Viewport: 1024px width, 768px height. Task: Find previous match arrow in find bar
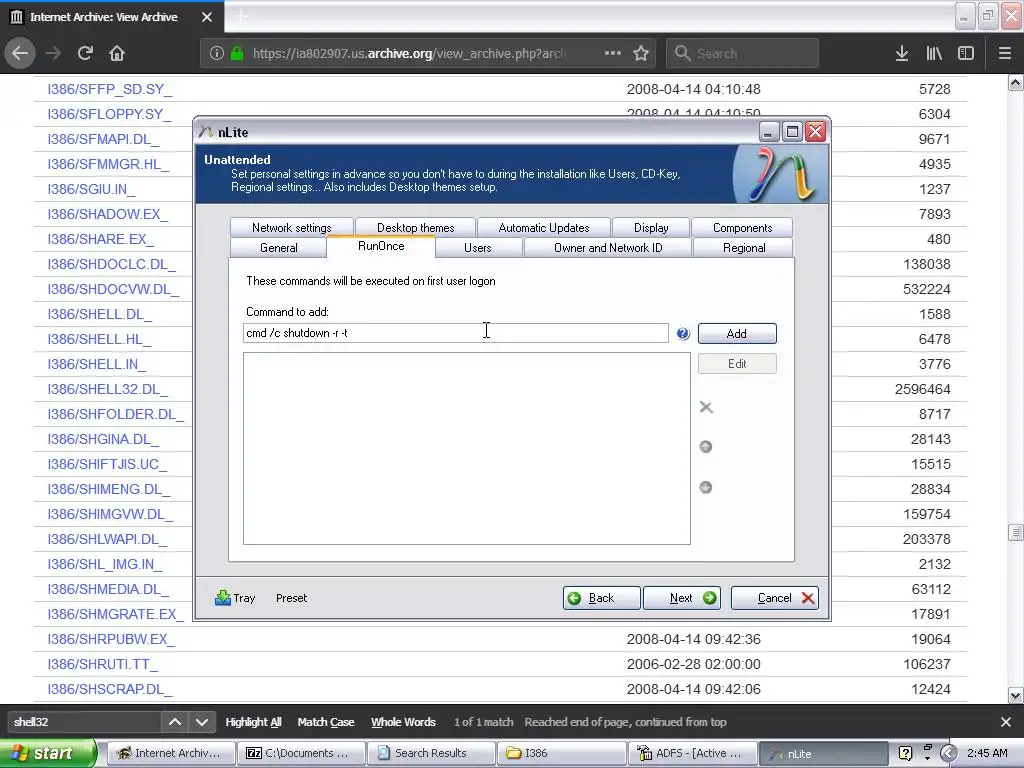[x=175, y=722]
